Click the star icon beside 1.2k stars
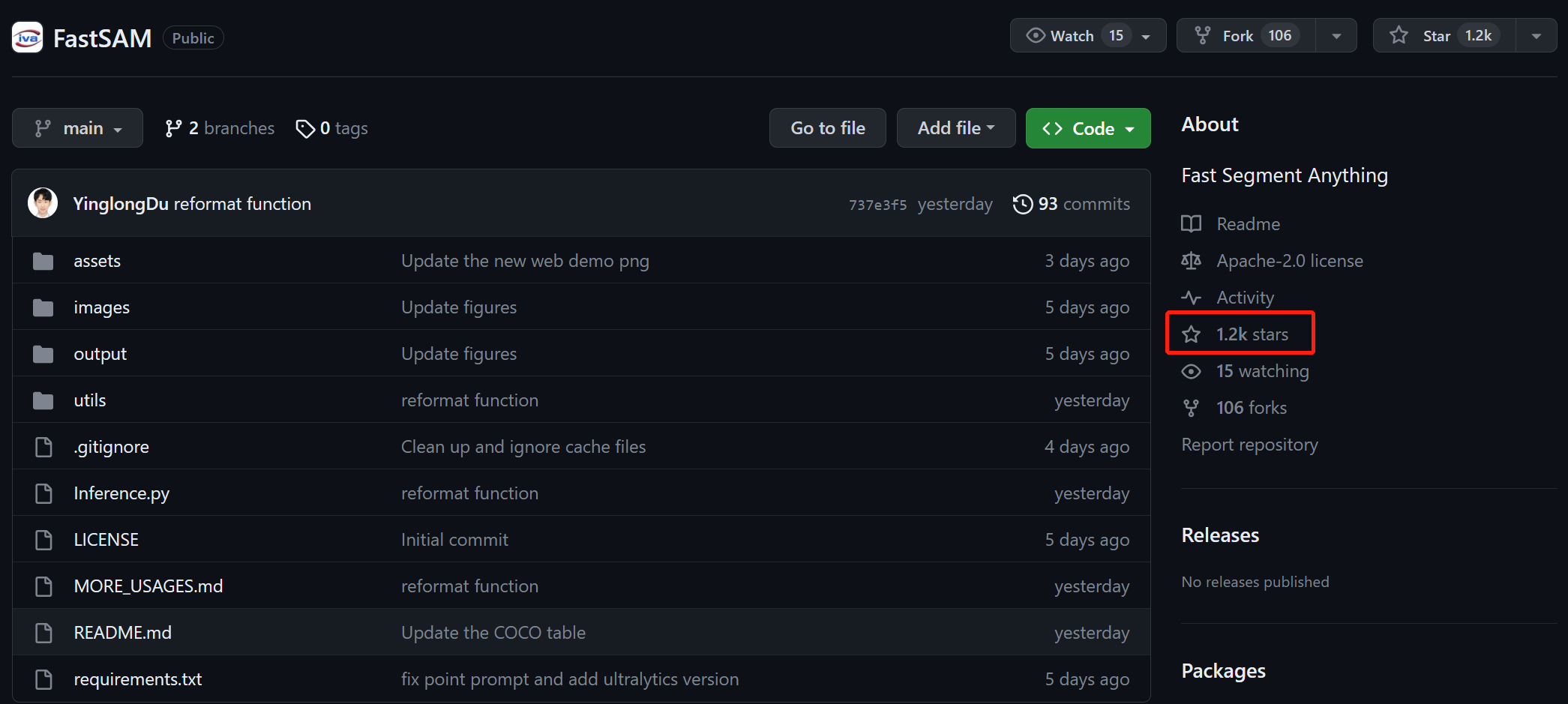 pyautogui.click(x=1191, y=334)
